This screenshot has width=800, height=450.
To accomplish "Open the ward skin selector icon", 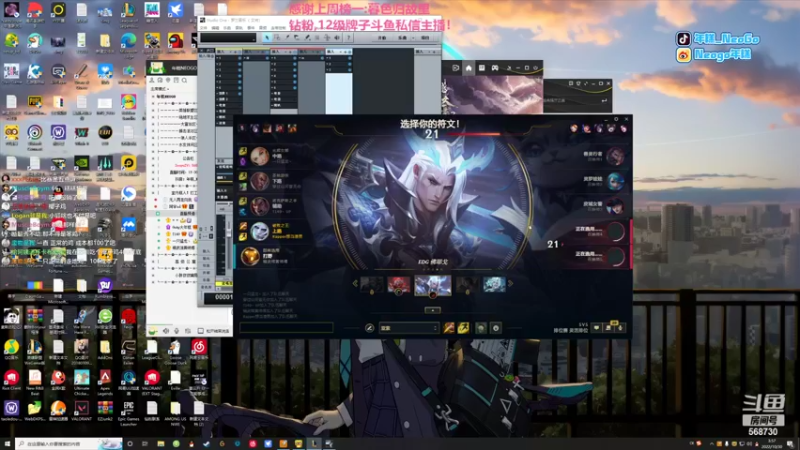I will 481,328.
